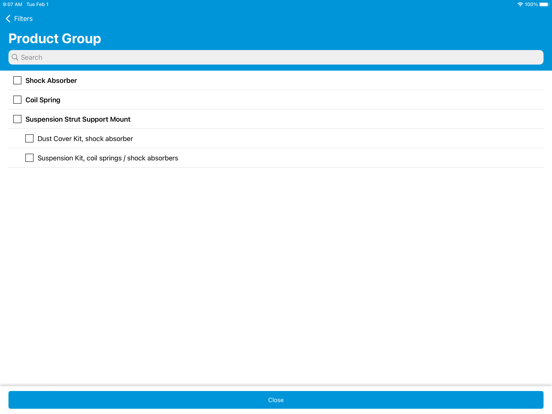The height and width of the screenshot is (414, 552).
Task: Click the magnifier icon in search bar
Action: pyautogui.click(x=15, y=57)
